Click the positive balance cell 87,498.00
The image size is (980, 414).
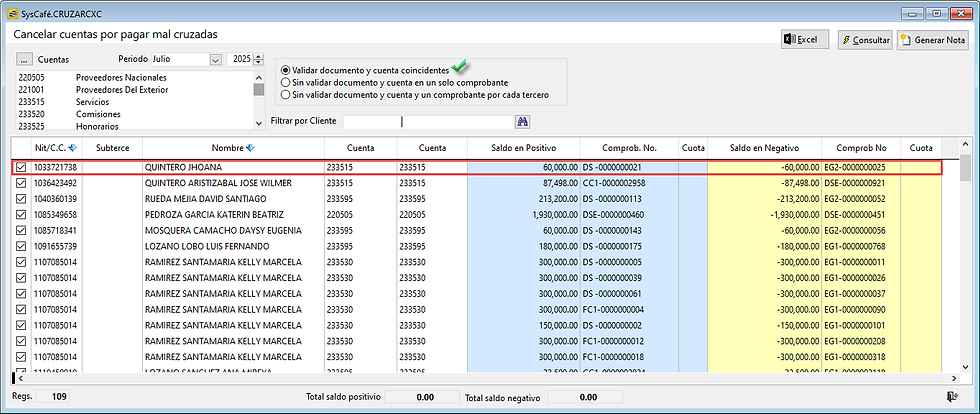coord(524,183)
